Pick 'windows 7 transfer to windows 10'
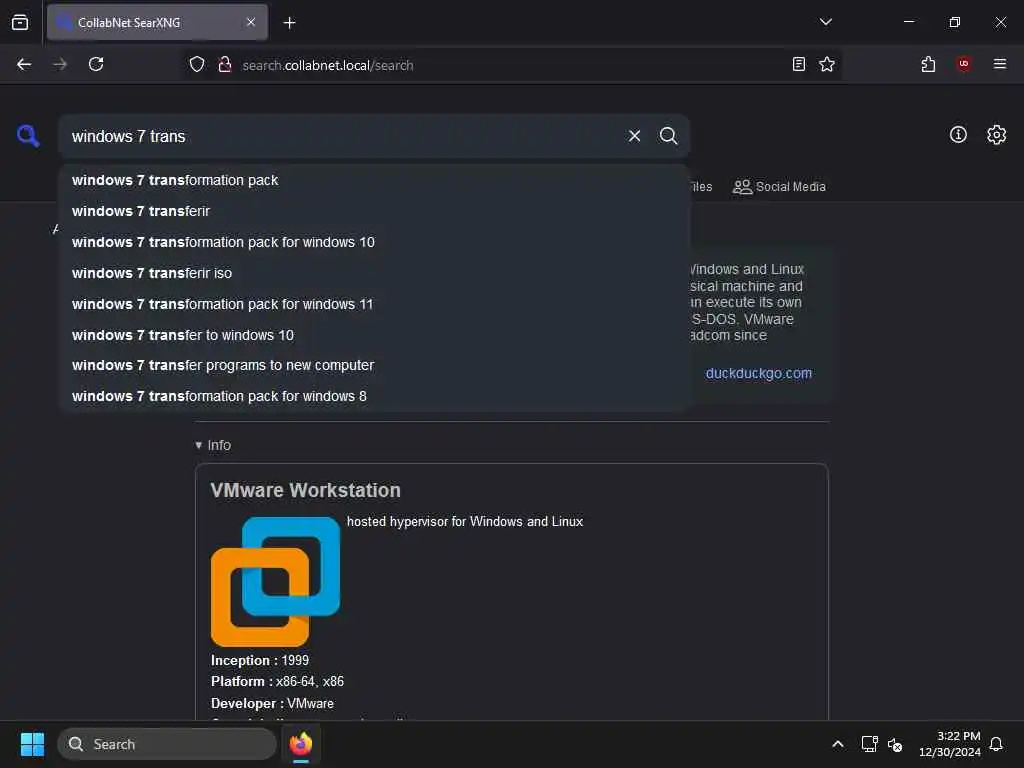1024x768 pixels. pyautogui.click(x=374, y=335)
